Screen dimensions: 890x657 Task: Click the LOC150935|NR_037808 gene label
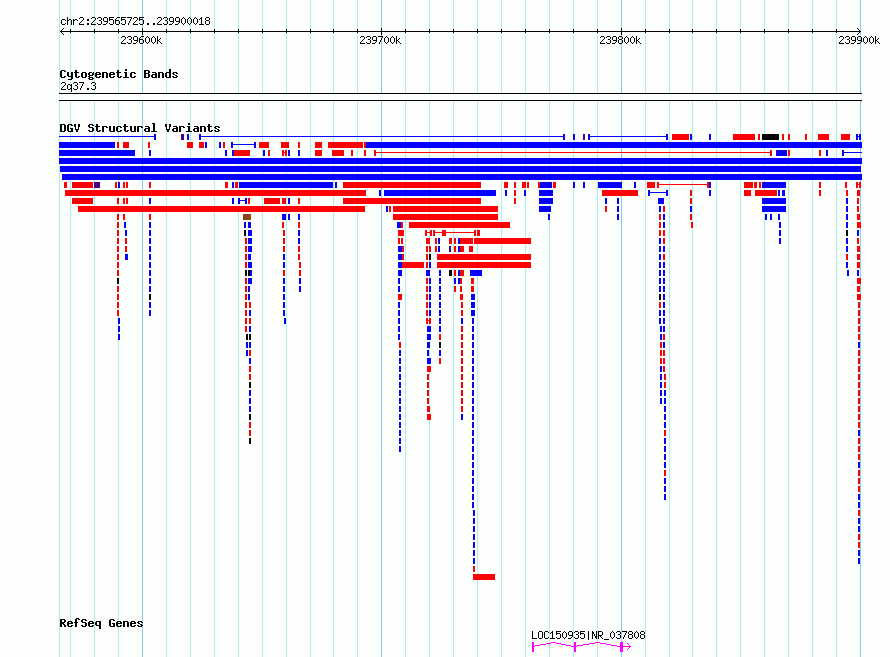[x=588, y=635]
